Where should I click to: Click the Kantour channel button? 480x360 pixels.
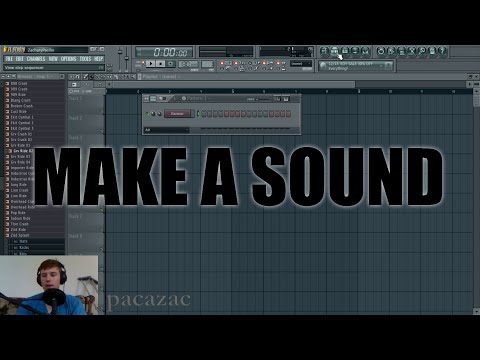(x=178, y=114)
